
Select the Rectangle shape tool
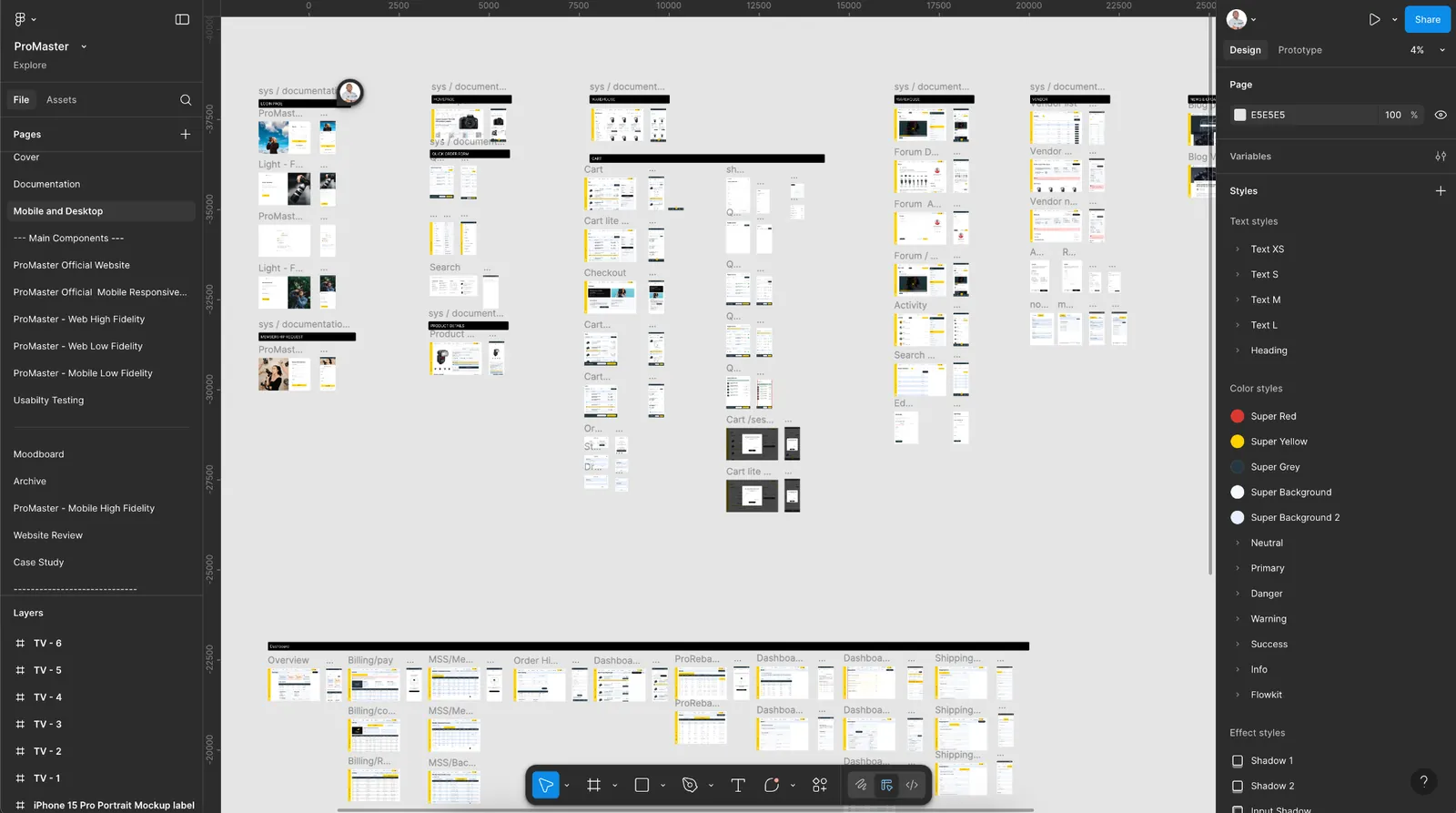pyautogui.click(x=642, y=785)
